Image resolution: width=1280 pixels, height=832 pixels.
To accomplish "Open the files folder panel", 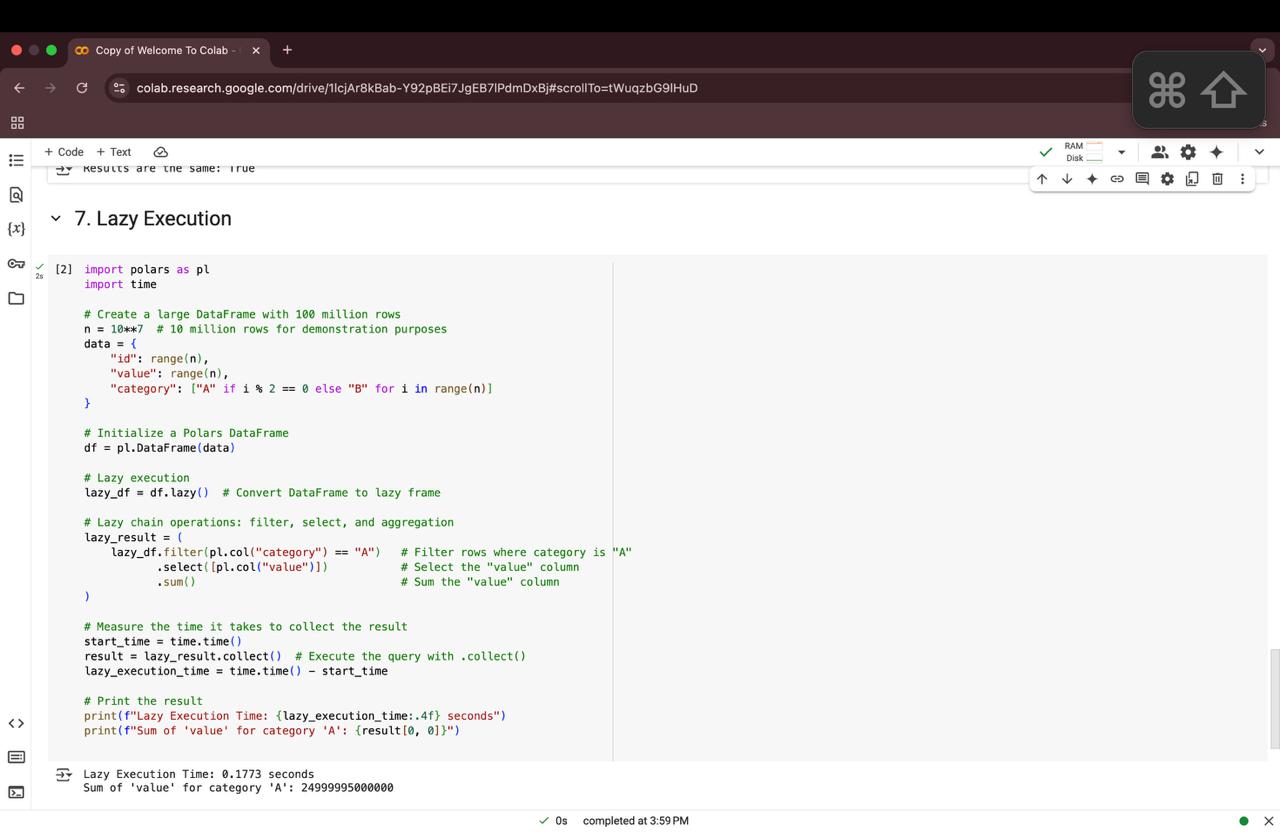I will coord(16,298).
